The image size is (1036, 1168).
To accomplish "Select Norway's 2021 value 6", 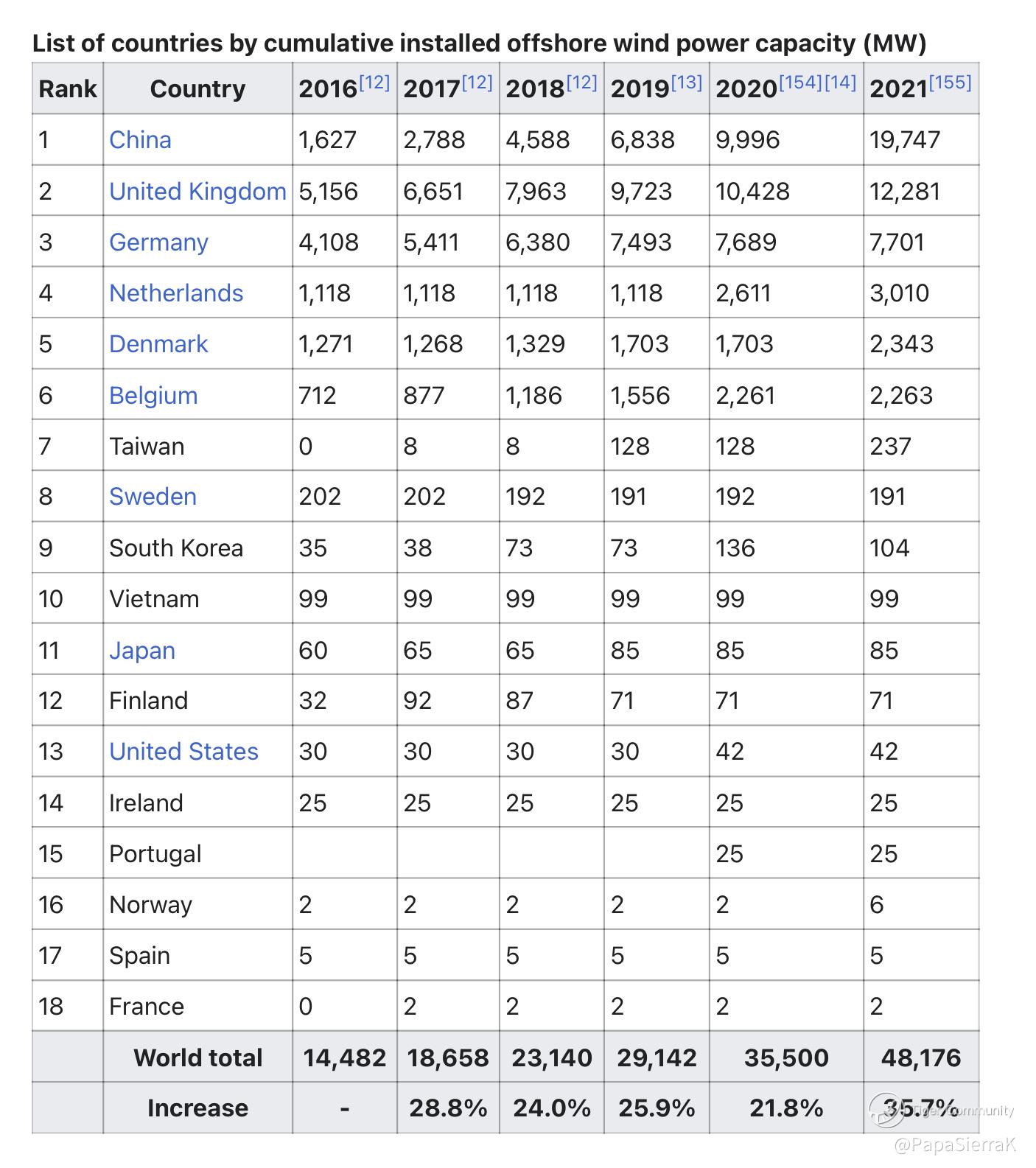I will pyautogui.click(x=876, y=905).
